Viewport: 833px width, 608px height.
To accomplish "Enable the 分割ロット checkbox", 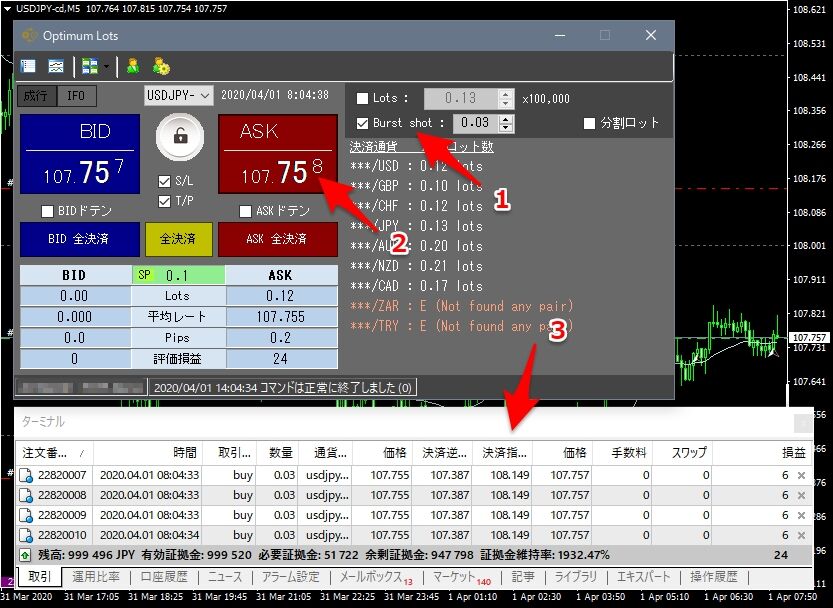I will pos(589,123).
